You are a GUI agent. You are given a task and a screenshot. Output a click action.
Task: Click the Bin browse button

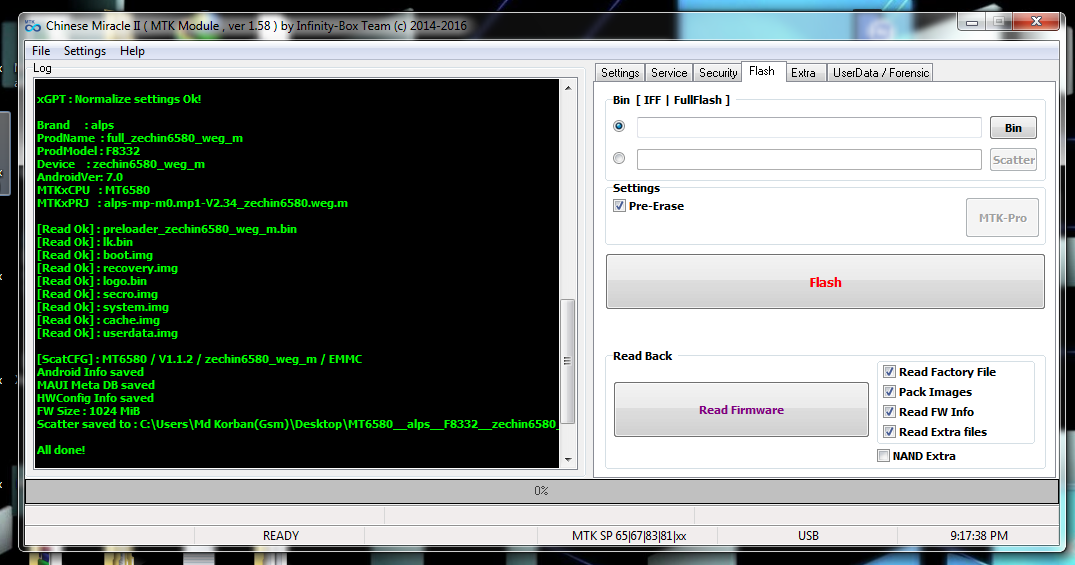1013,128
